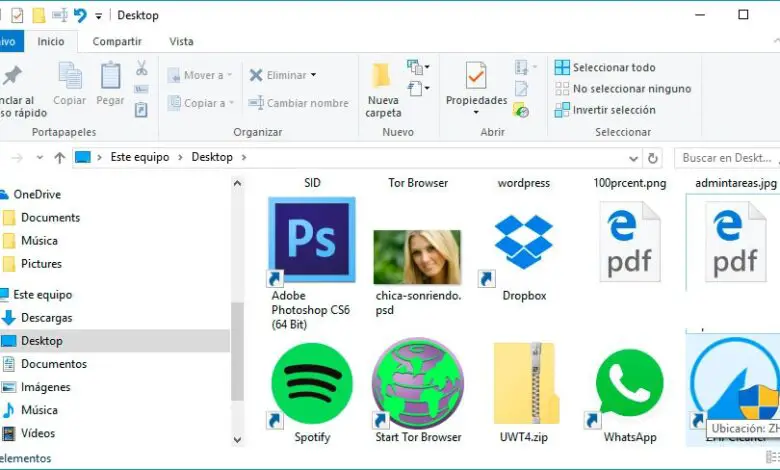Open Pictures folder under OneDrive
Viewport: 780px width, 470px height.
(41, 264)
